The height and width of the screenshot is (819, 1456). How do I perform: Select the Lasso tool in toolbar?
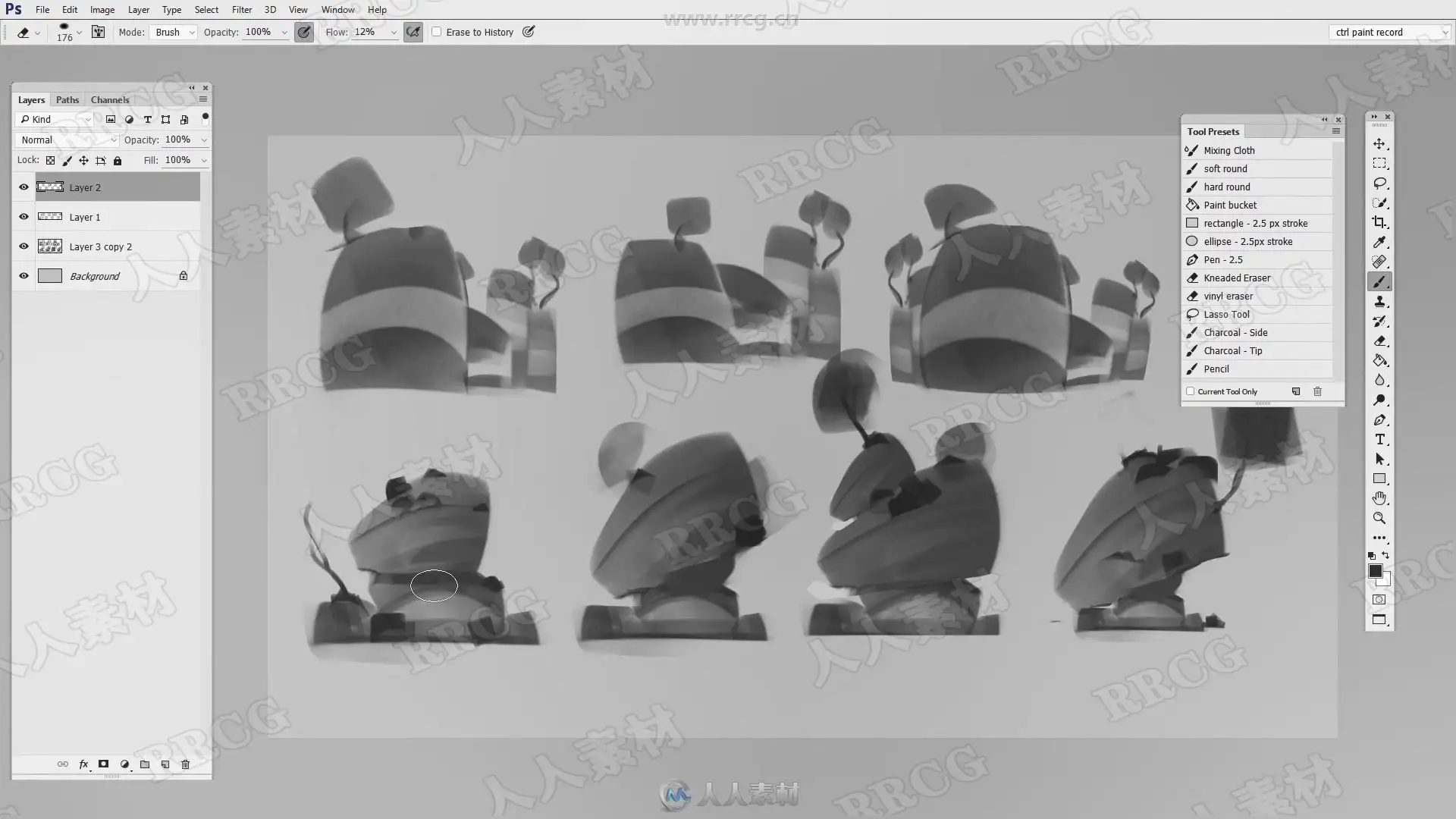point(1379,184)
